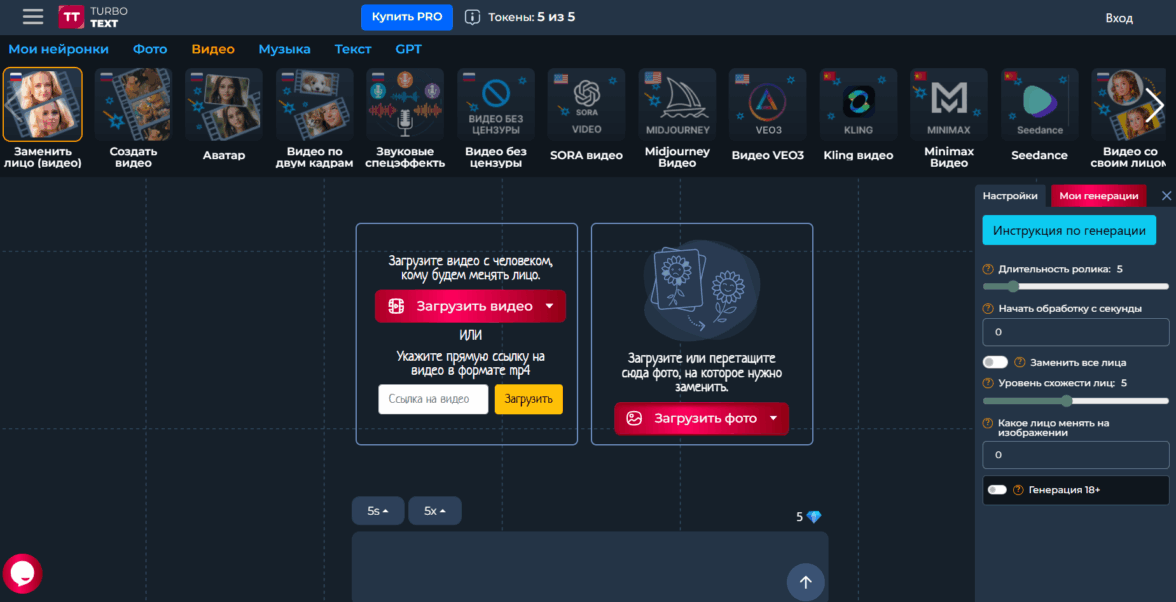Send prompt with up-arrow button
The width and height of the screenshot is (1176, 602).
(x=806, y=583)
